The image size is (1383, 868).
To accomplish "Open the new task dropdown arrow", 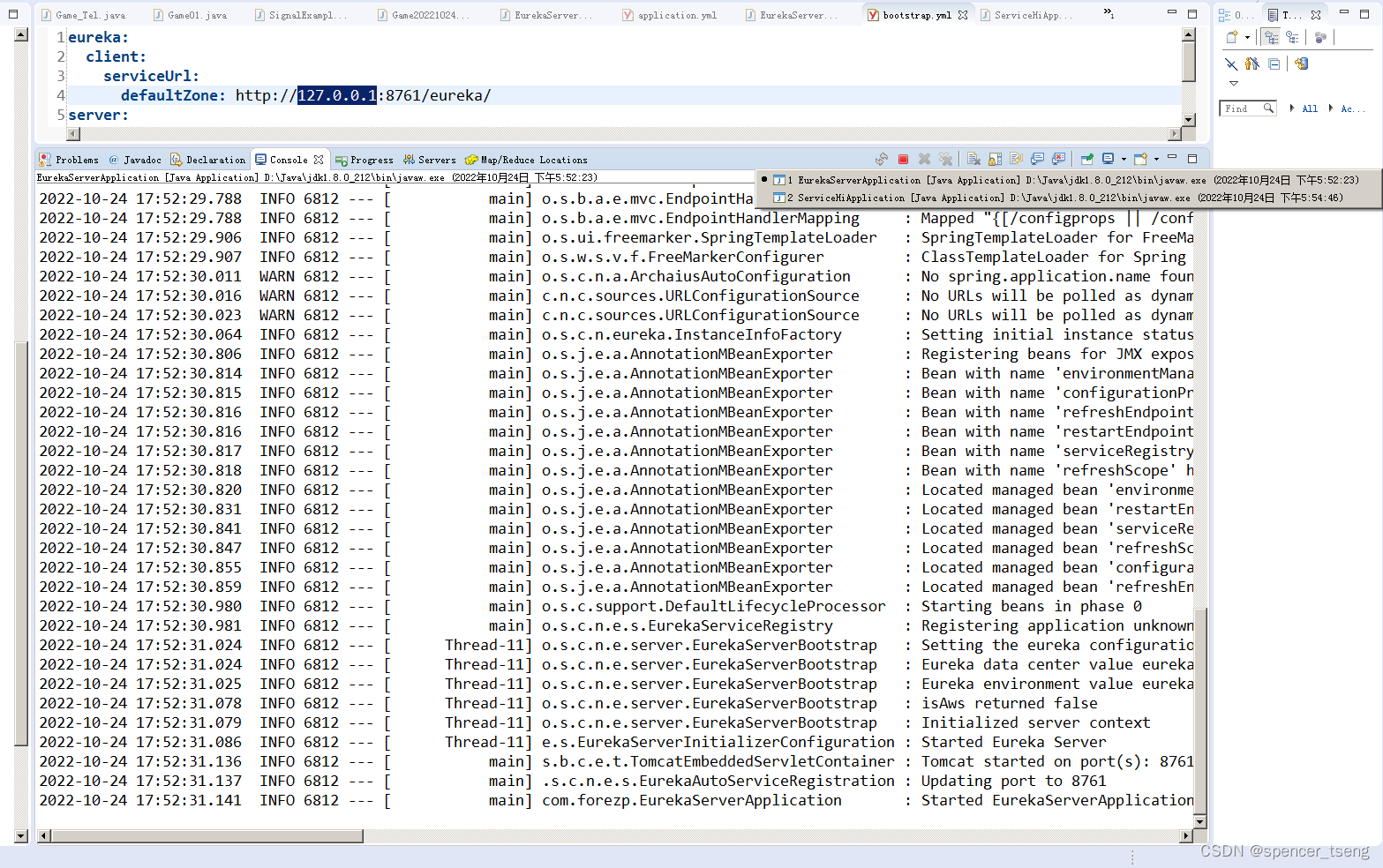I will [x=1247, y=37].
